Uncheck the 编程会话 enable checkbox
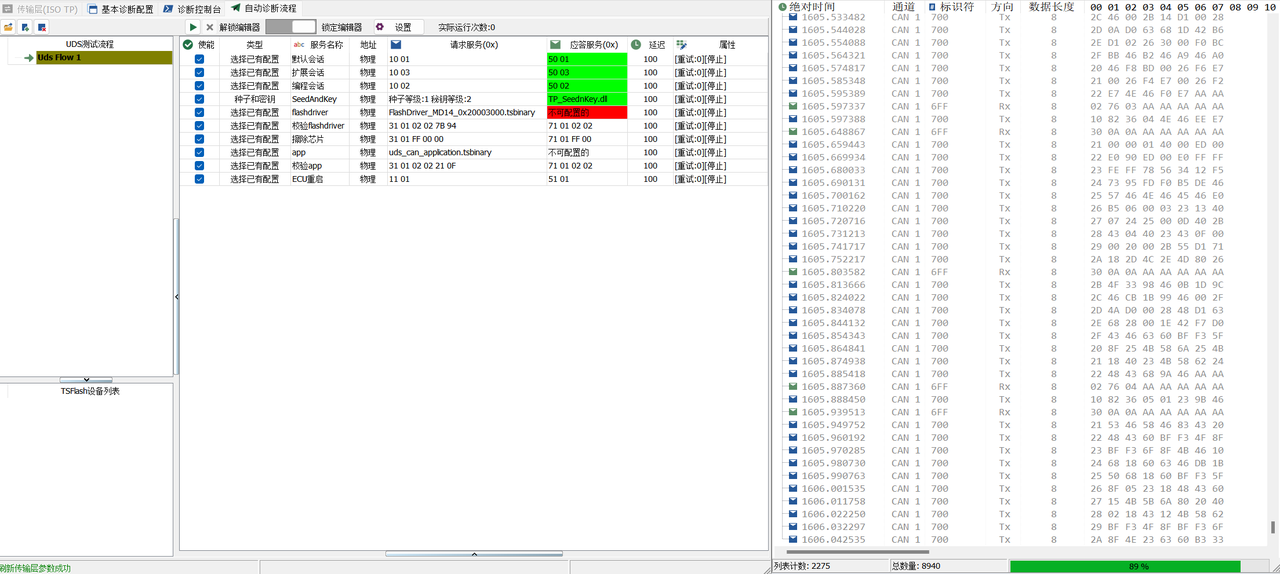The height and width of the screenshot is (574, 1280). (200, 86)
